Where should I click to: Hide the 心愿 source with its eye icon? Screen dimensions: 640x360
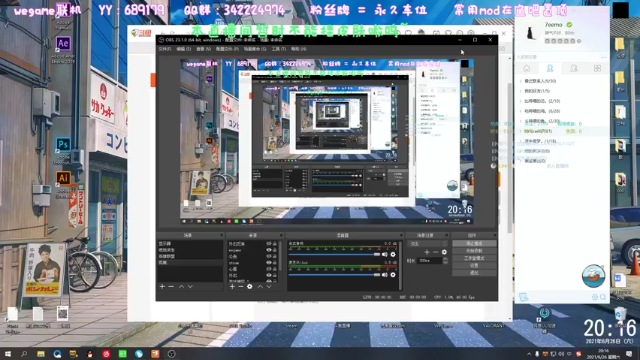(x=269, y=269)
